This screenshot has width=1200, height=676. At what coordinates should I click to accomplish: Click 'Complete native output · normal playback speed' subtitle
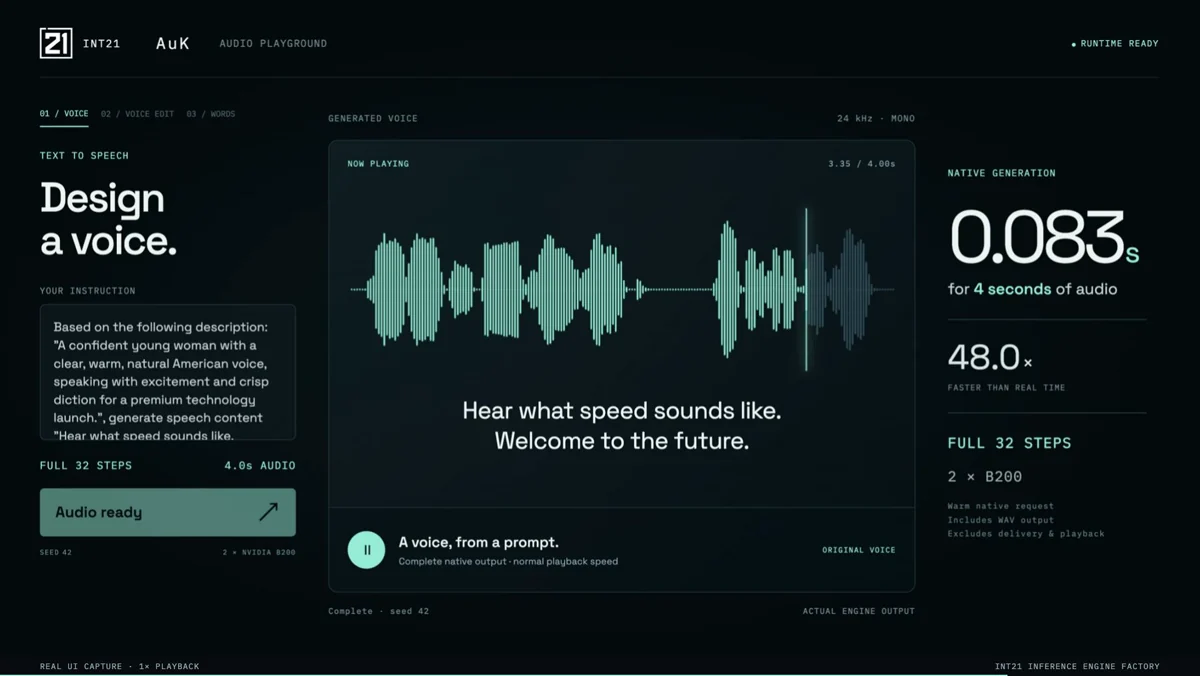click(x=508, y=561)
